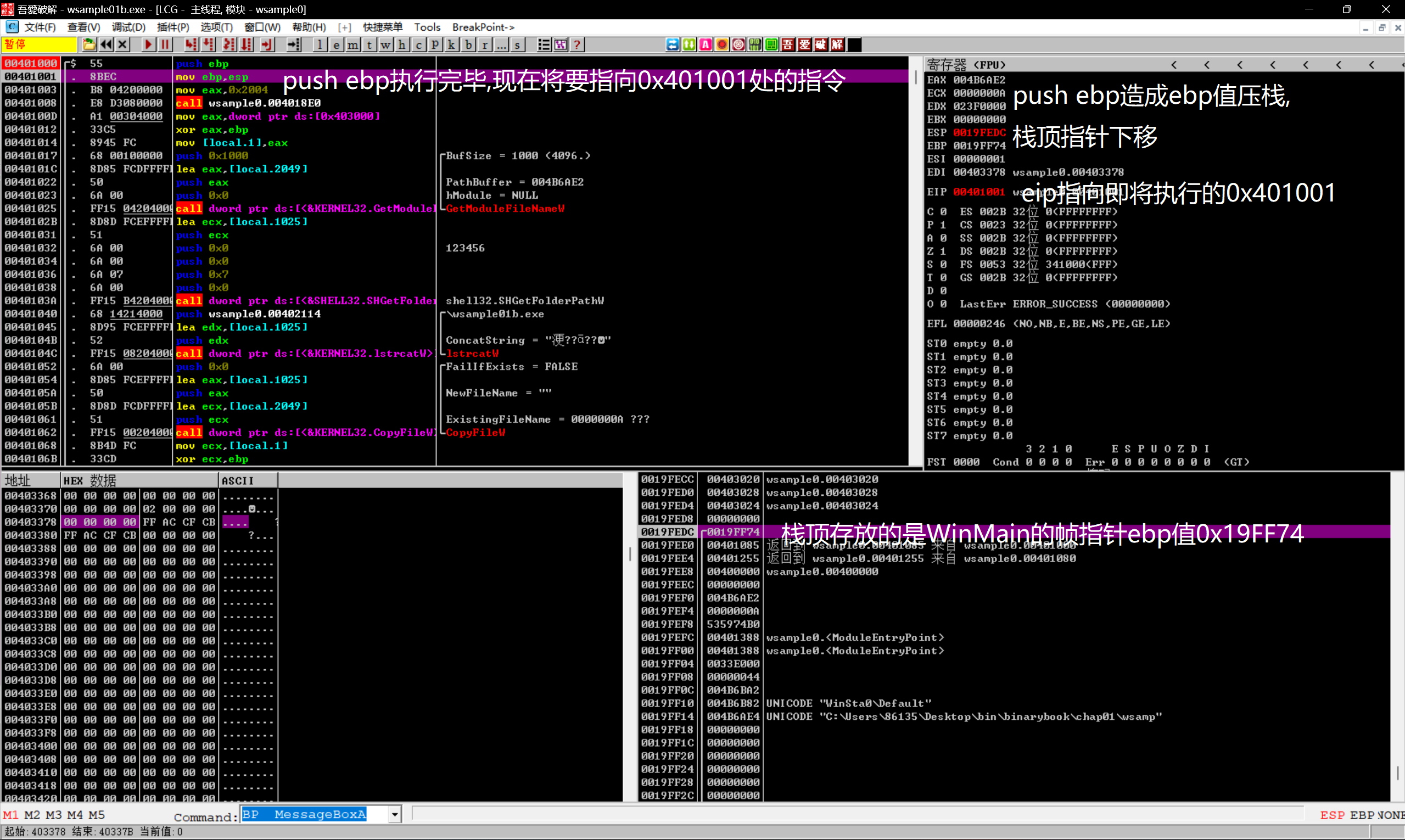Expand the Command combo box dropdown arrow

(x=395, y=815)
